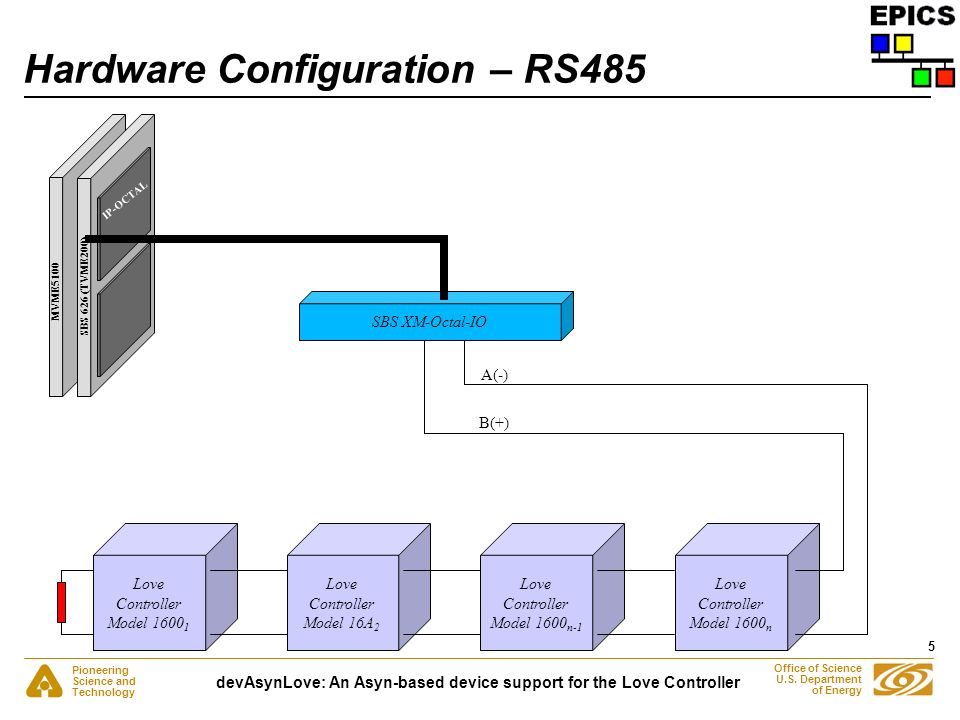Select the Love Controller Model 1600 n cube
The height and width of the screenshot is (720, 960).
click(747, 587)
